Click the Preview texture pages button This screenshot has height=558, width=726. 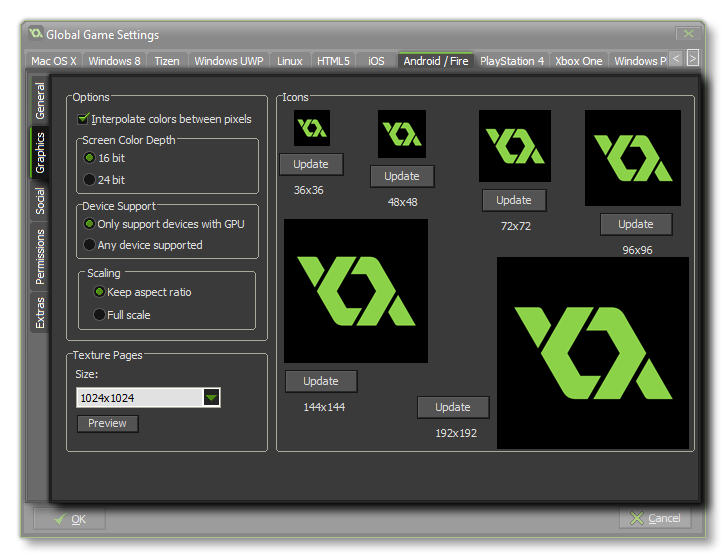[108, 424]
